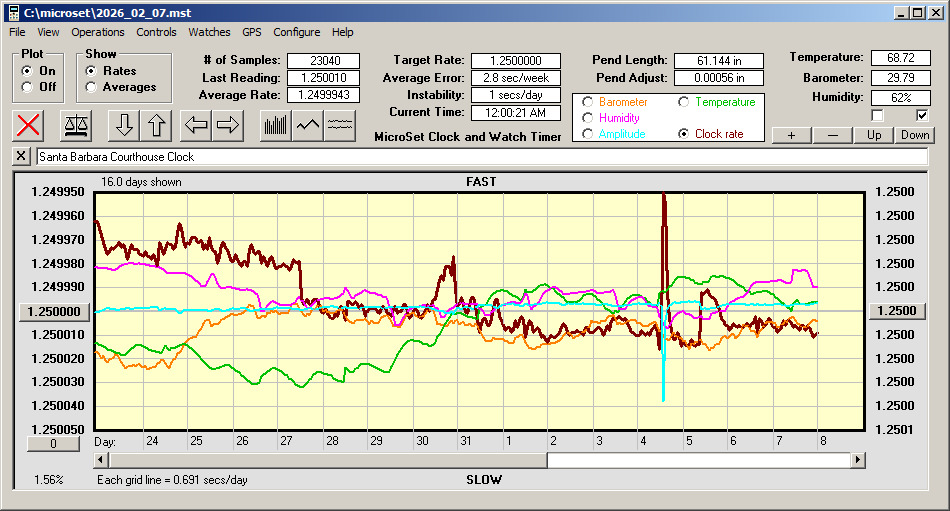950x511 pixels.
Task: Click the plus zoom button
Action: 791,135
